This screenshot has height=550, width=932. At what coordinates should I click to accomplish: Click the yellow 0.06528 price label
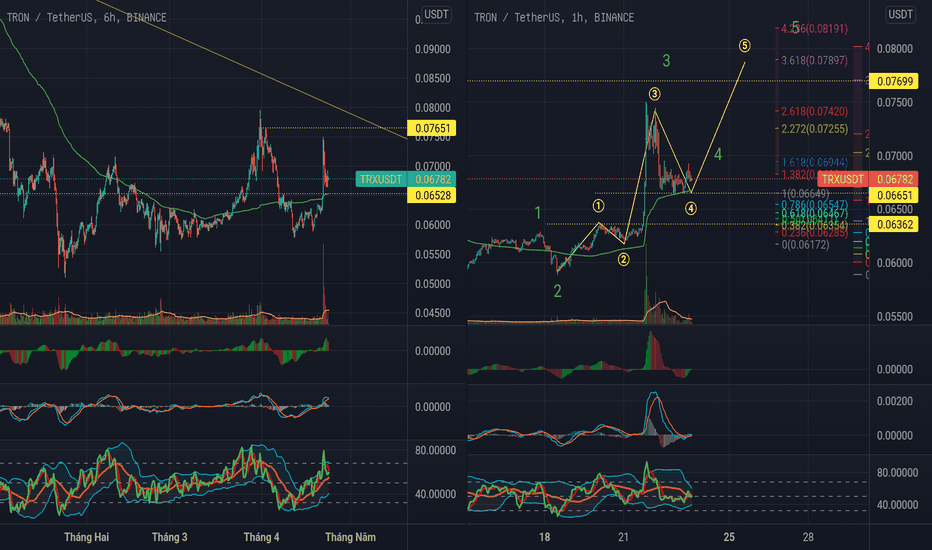[x=432, y=195]
